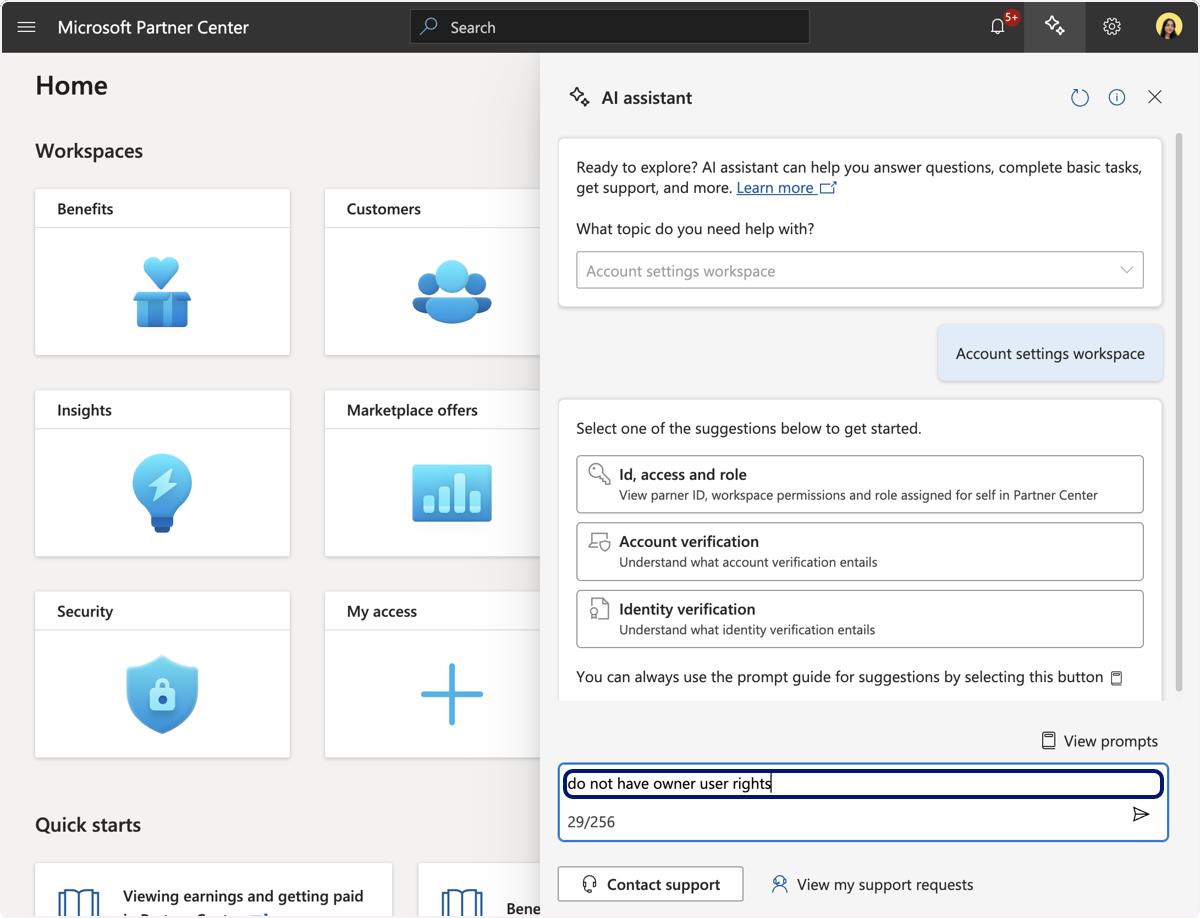Click the Workspaces heading
Screen dimensions: 1200x918
coord(89,151)
